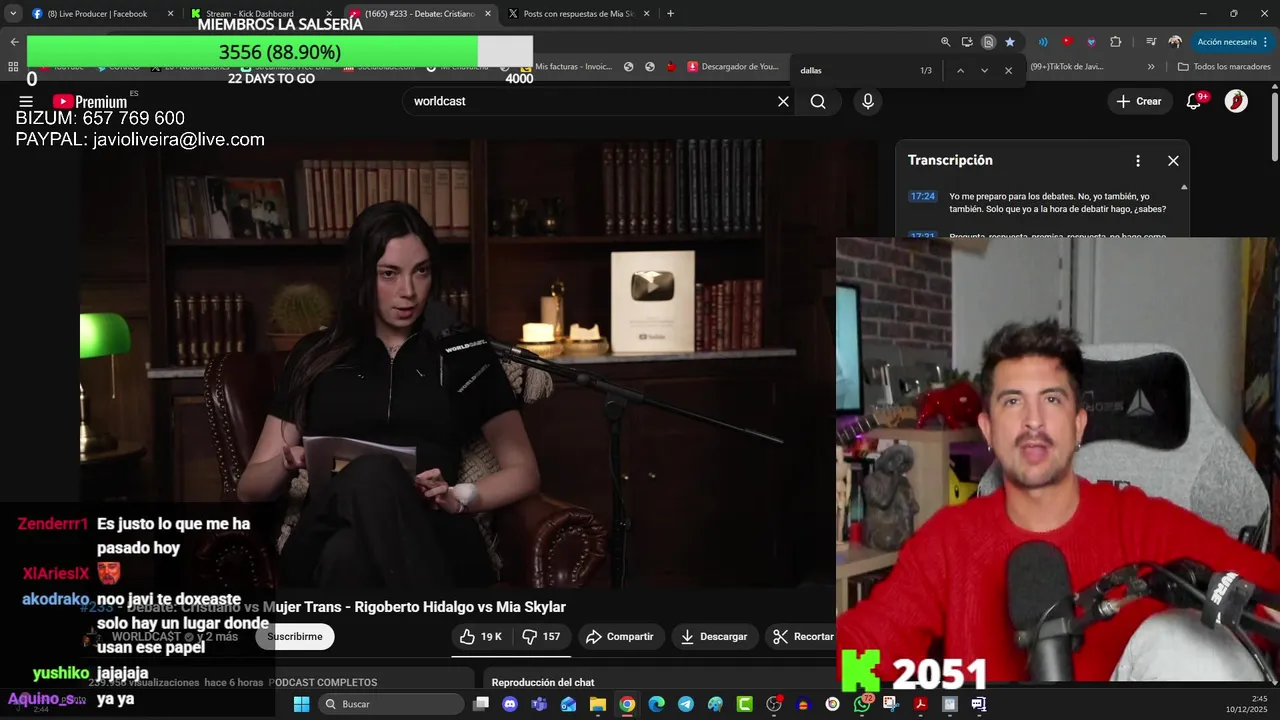Open Microsoft Teams from the taskbar
The image size is (1280, 720).
coord(539,704)
